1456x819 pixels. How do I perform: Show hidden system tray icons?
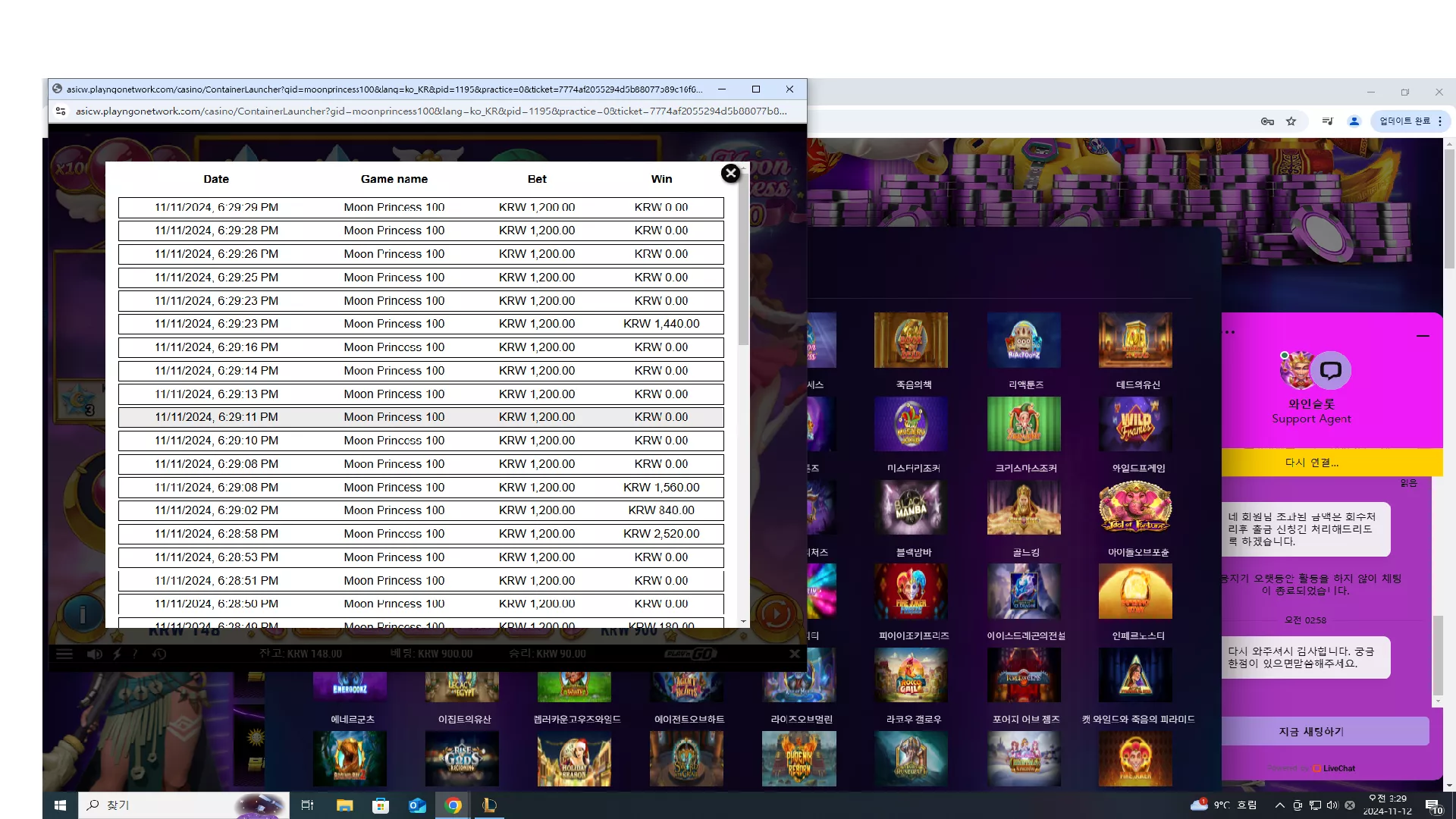(x=1279, y=805)
